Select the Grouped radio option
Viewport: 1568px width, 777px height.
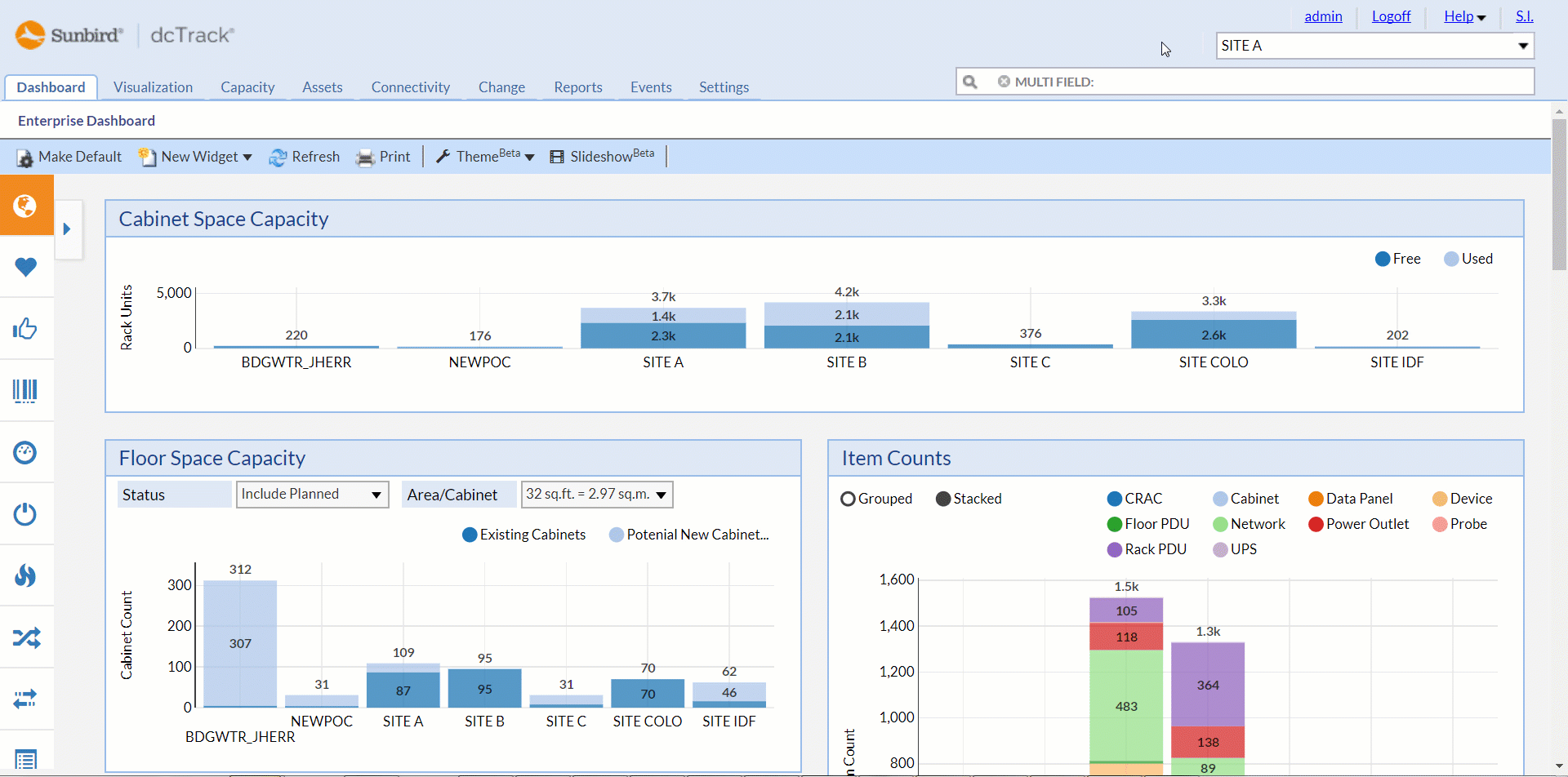848,499
